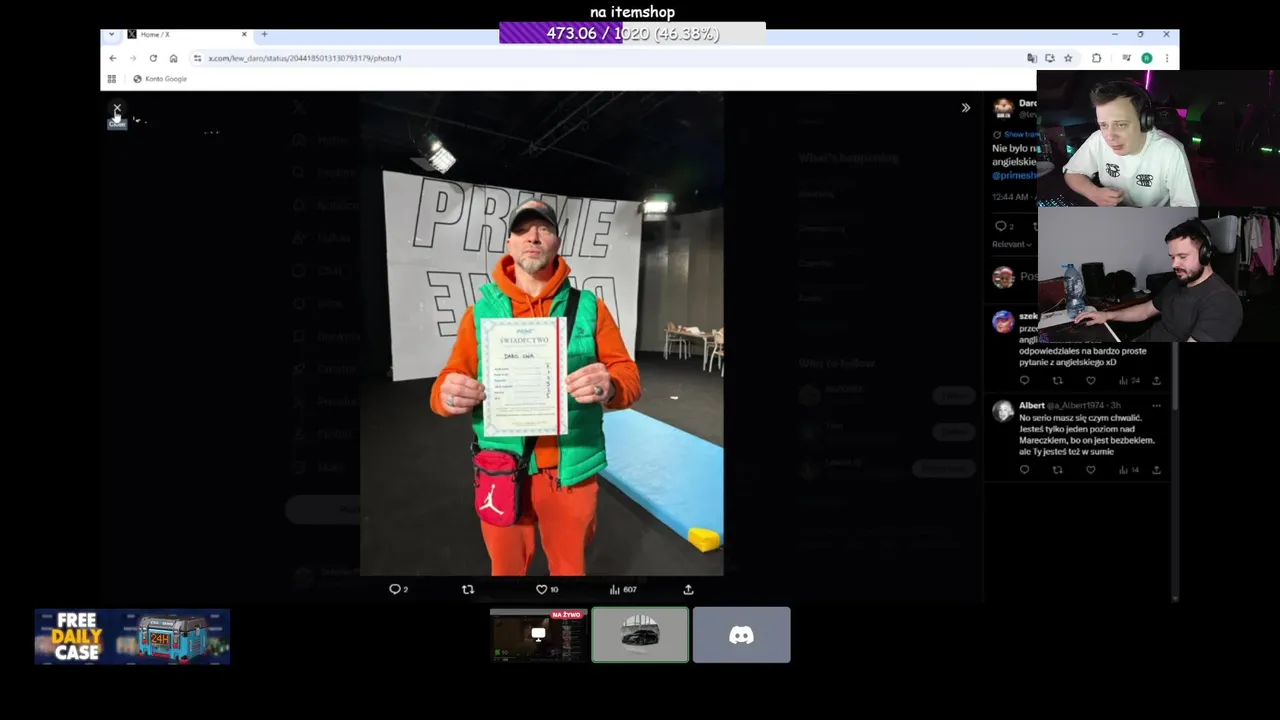Share the szek comment about angielski
This screenshot has height=720, width=1280.
(1156, 380)
